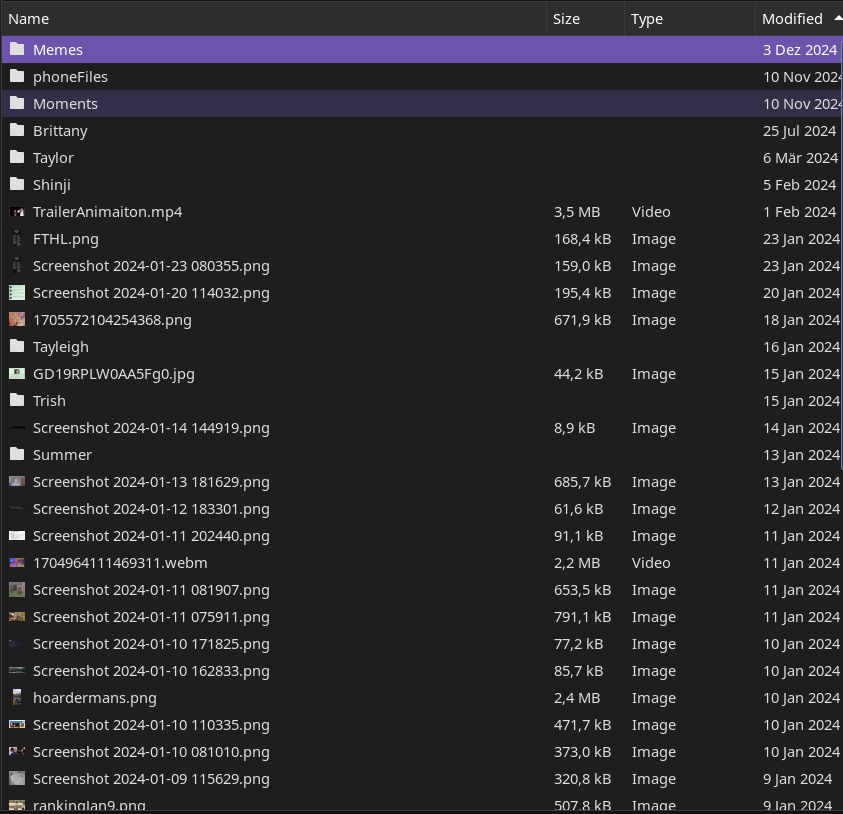Click the 6 Mär 2024 modified date

click(800, 158)
